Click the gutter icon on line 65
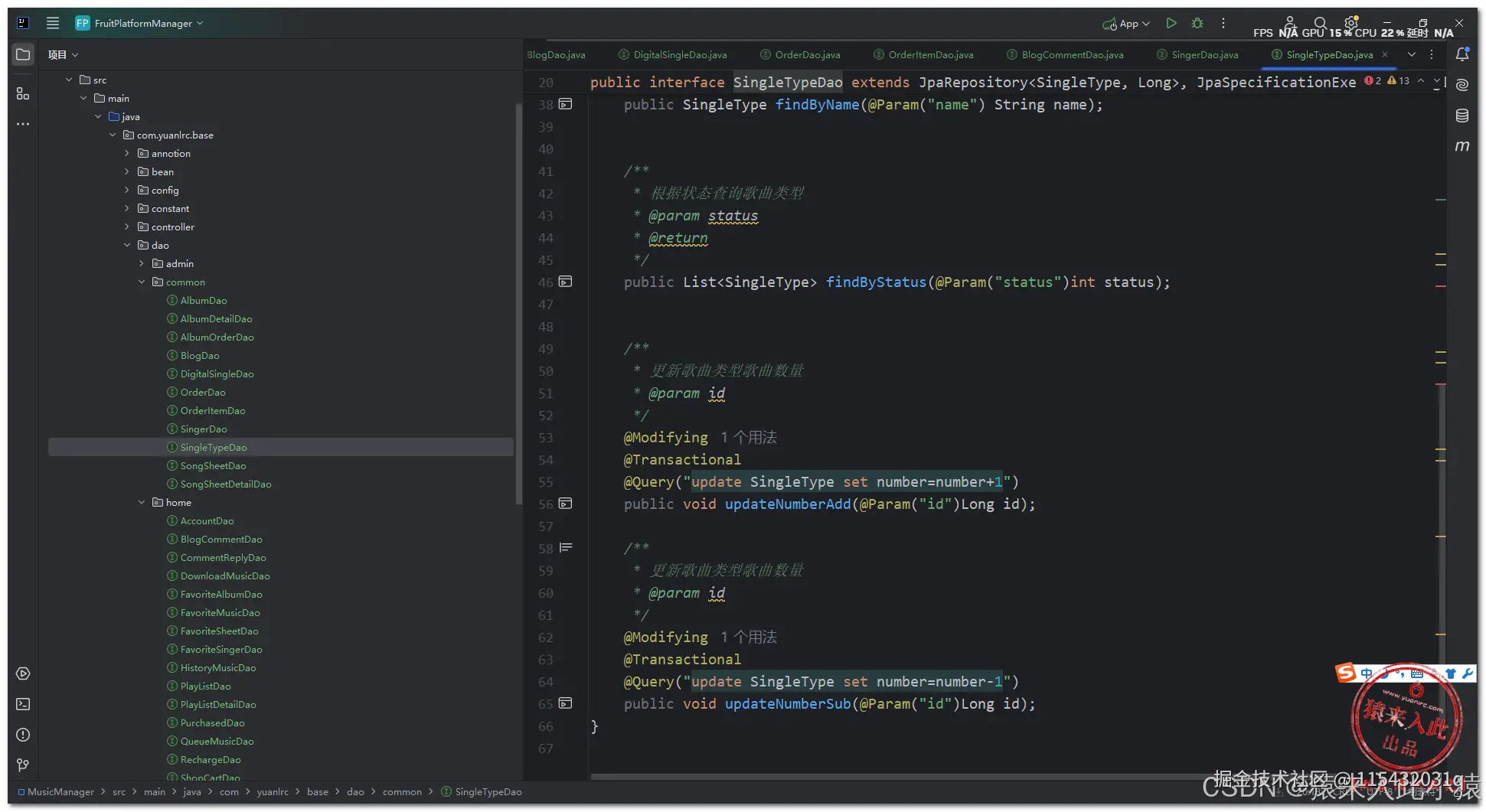 click(566, 703)
